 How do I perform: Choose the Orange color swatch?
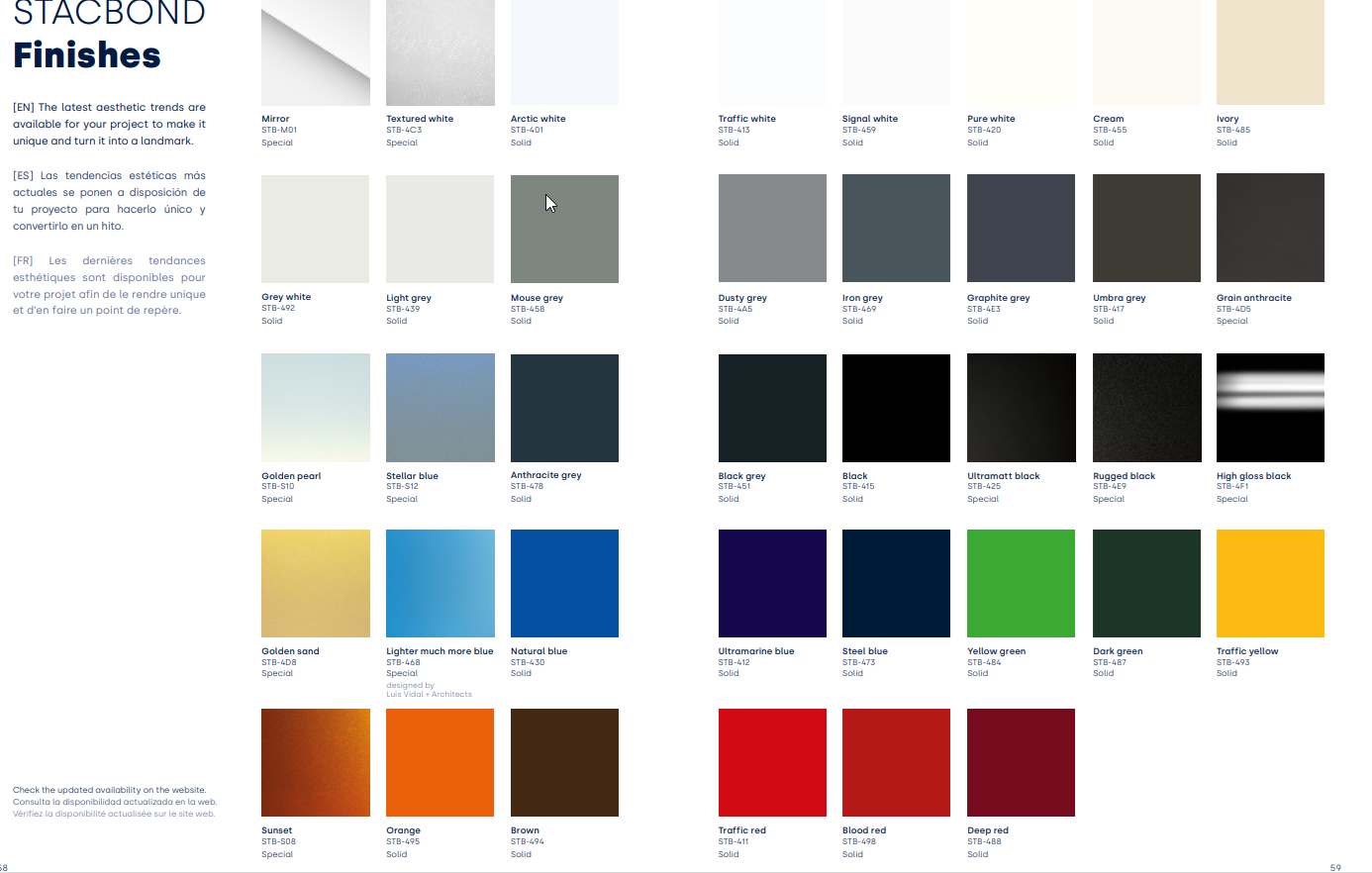click(x=440, y=762)
